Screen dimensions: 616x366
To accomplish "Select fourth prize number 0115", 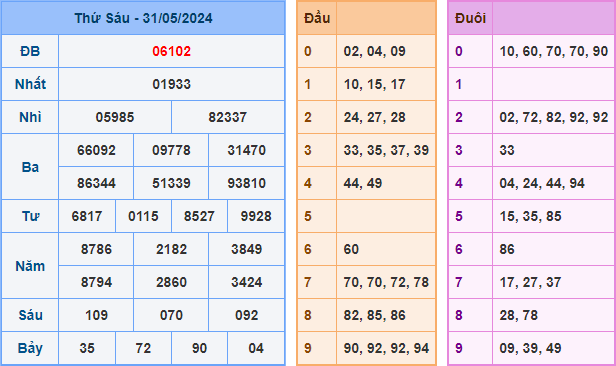I will click(143, 216).
